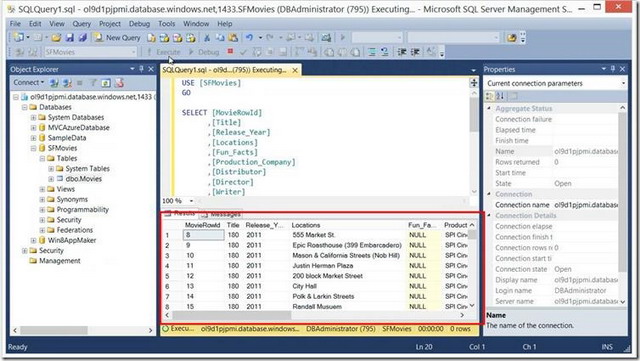The width and height of the screenshot is (640, 361).
Task: Click the Paste clipboard icon
Action: coord(233,38)
